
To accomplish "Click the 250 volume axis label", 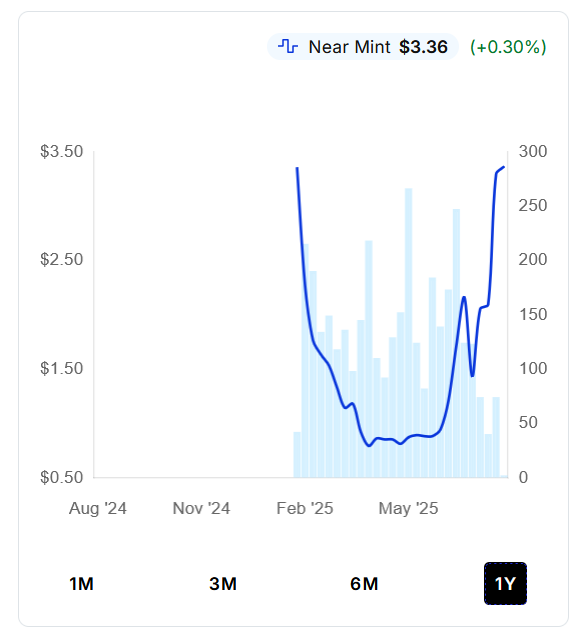I will tap(533, 206).
